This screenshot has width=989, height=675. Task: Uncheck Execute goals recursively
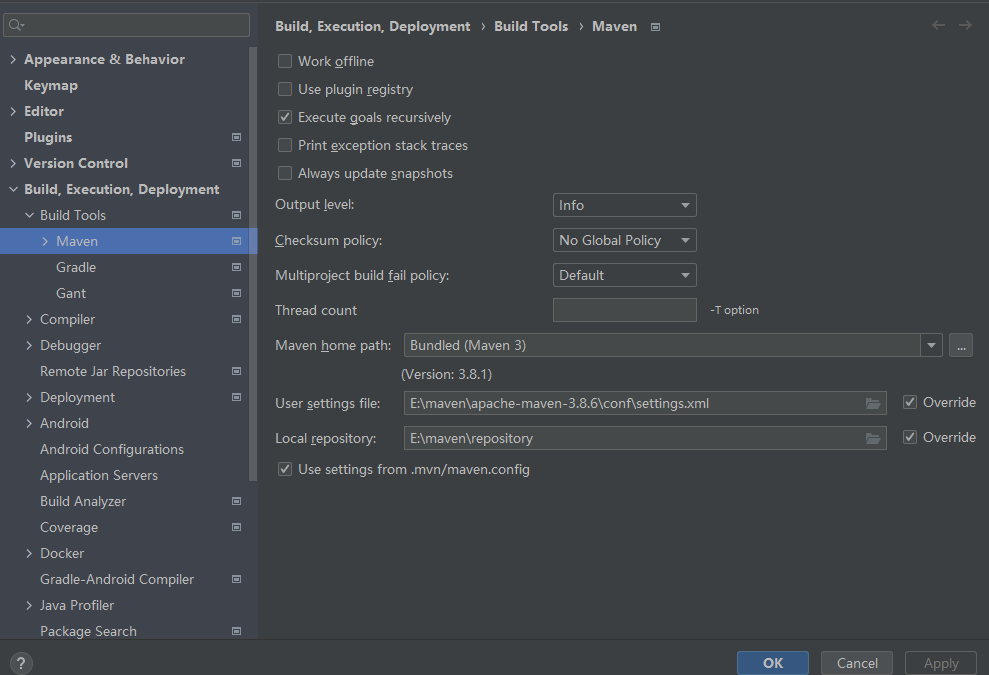[x=285, y=117]
